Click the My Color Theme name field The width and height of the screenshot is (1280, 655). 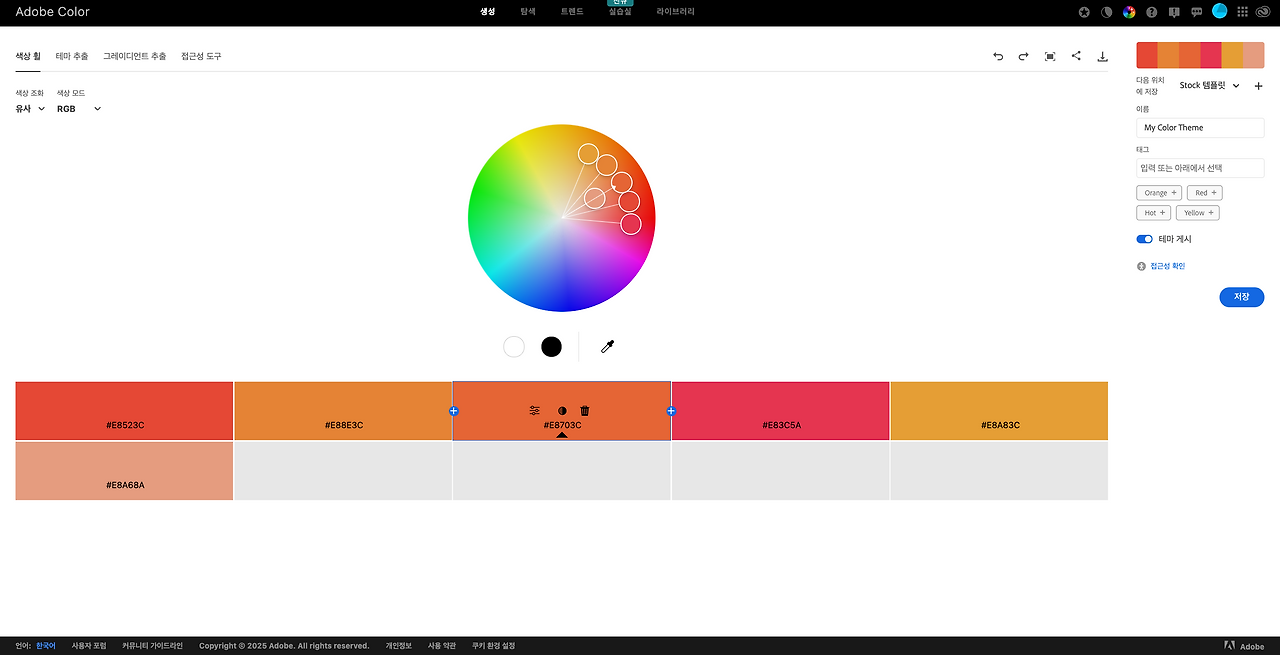1200,128
